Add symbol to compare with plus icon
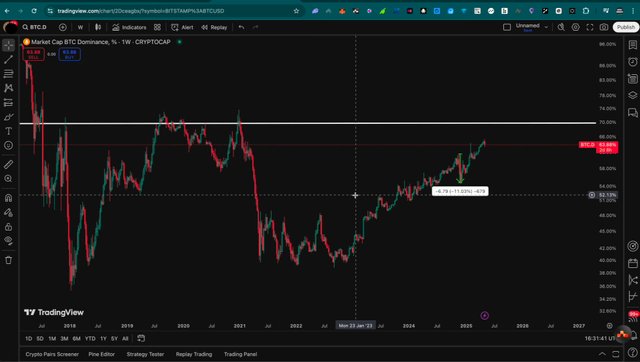Screen dimensions: 640x362 pyautogui.click(x=62, y=27)
